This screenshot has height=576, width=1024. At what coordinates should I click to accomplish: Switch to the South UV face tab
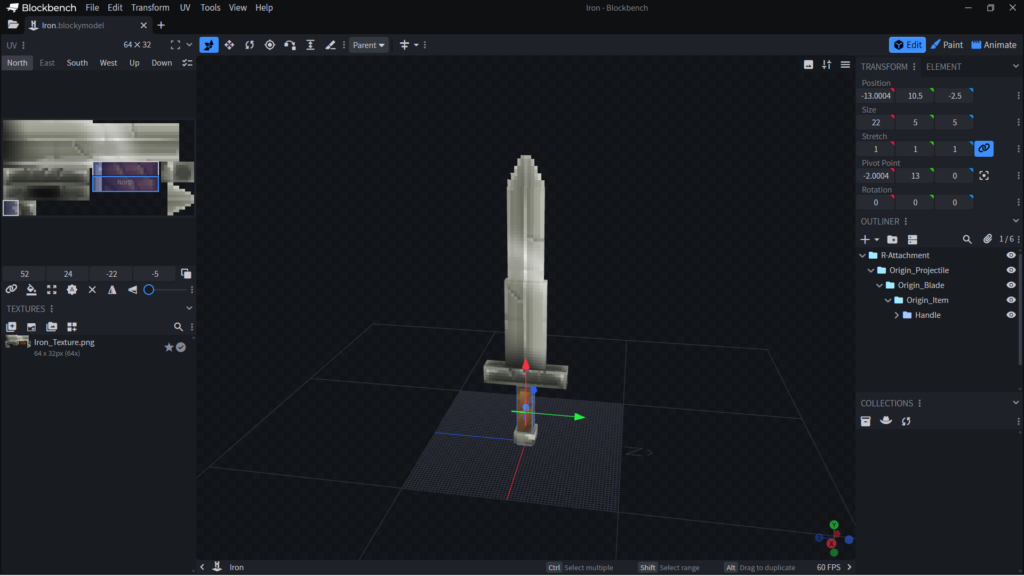[x=77, y=62]
